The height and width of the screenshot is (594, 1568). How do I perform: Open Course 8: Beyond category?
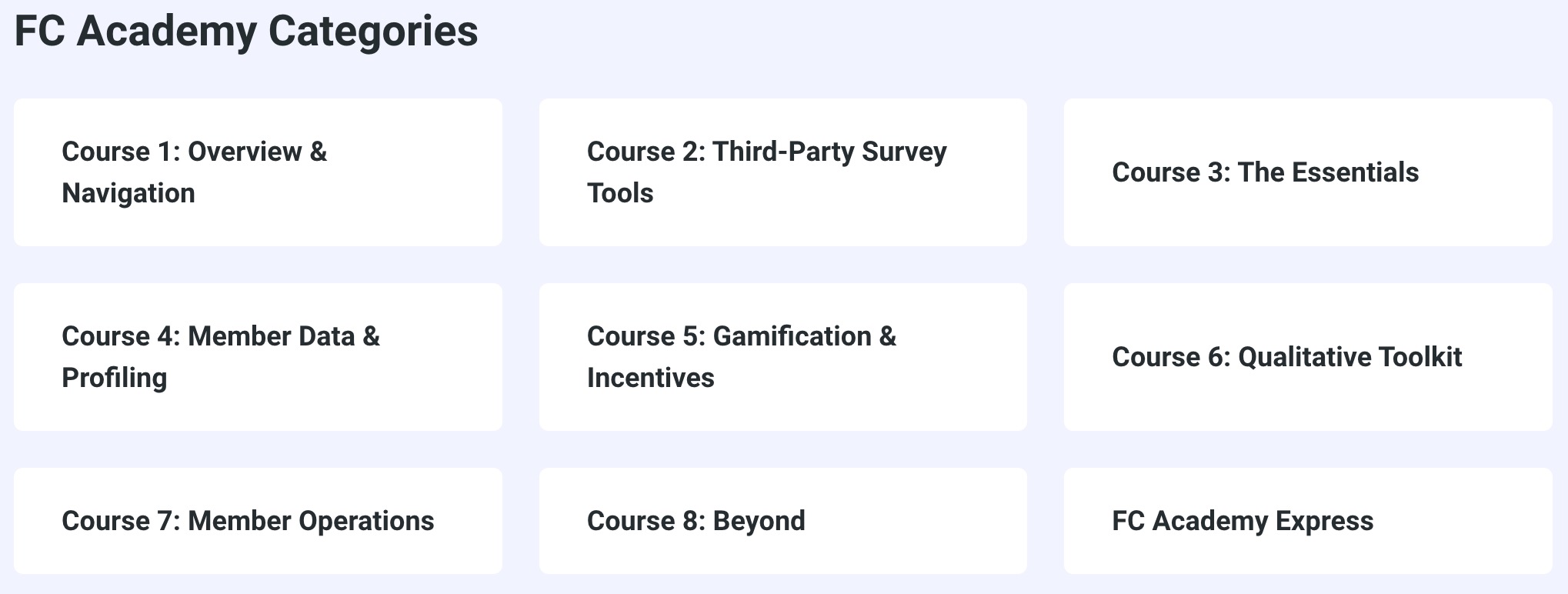(x=782, y=521)
